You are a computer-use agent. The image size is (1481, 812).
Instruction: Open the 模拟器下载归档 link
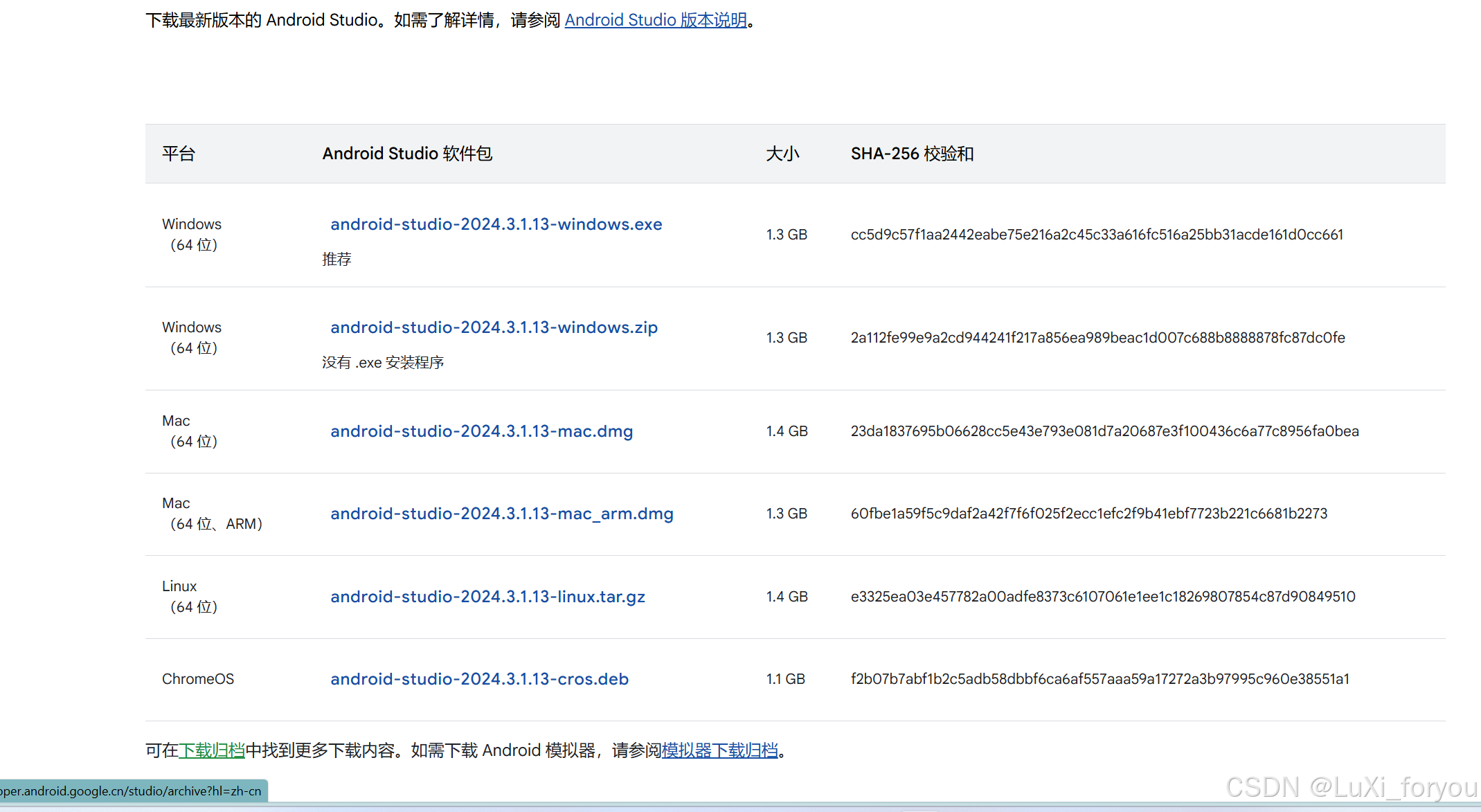(x=719, y=750)
